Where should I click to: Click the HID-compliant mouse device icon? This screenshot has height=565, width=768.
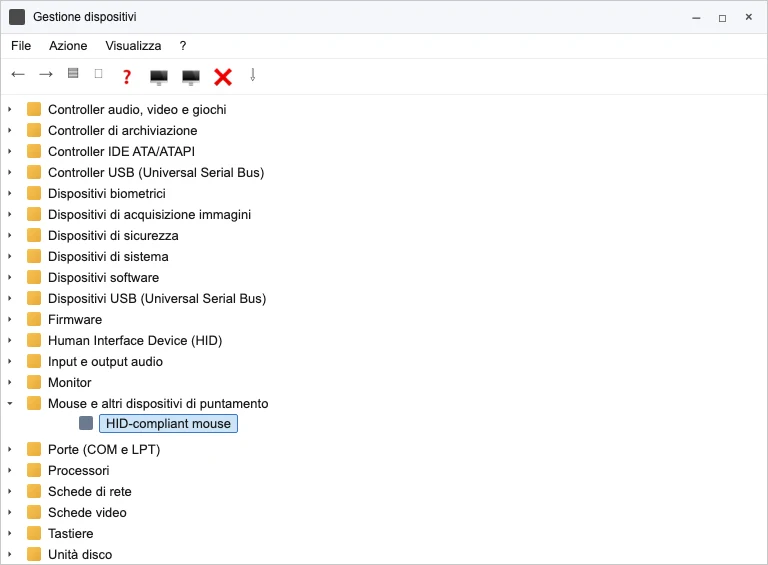tap(86, 423)
